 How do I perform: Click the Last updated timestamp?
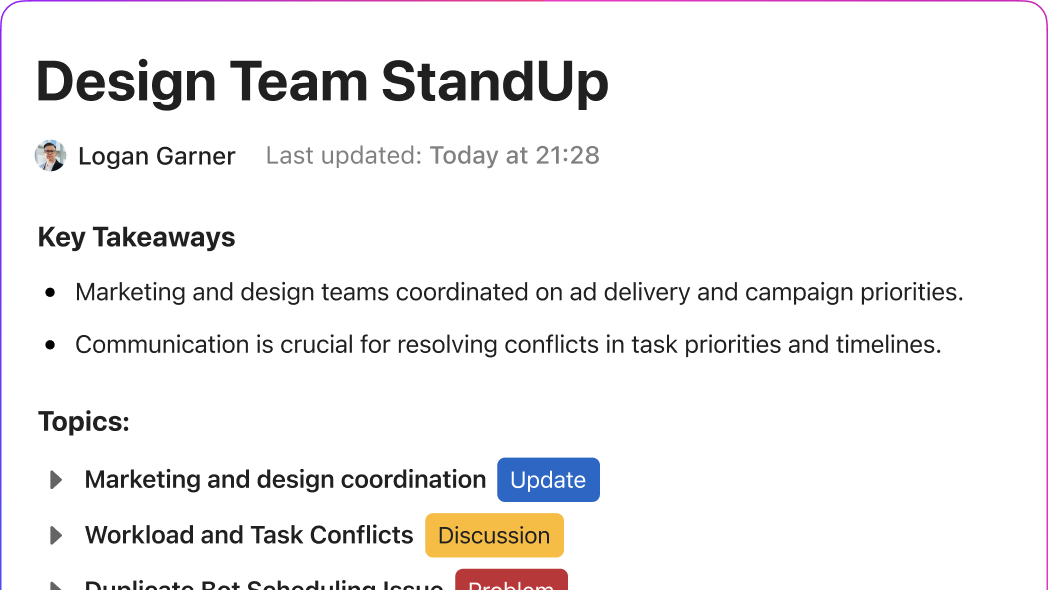coord(432,156)
